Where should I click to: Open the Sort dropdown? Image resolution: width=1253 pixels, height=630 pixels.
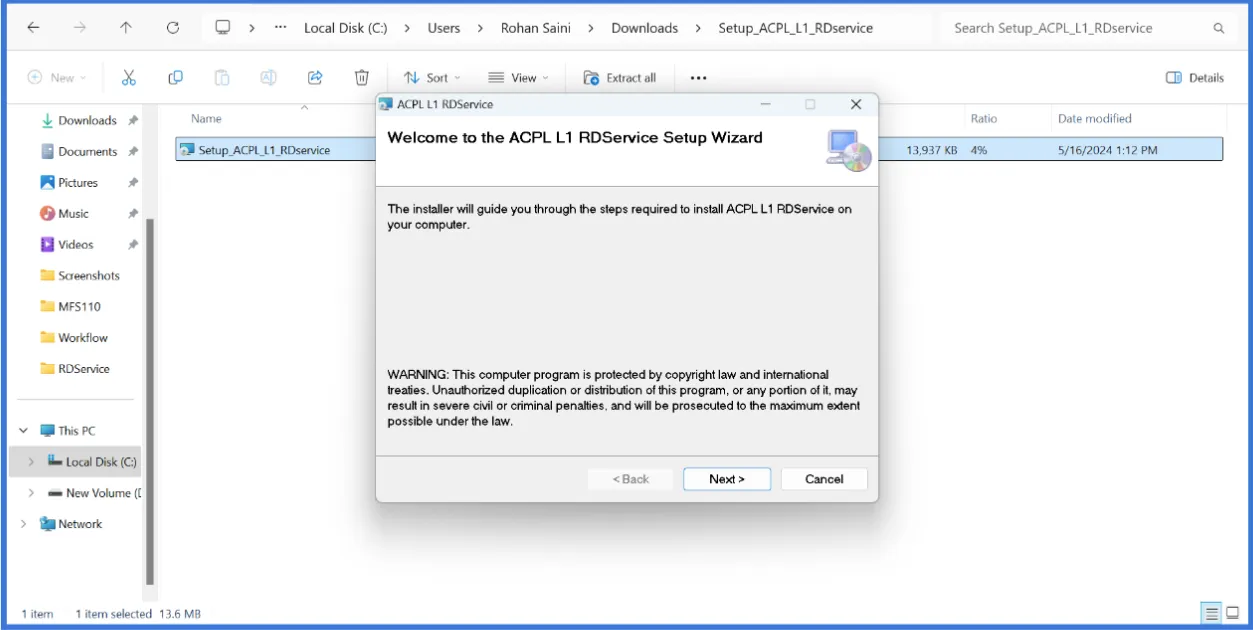click(x=432, y=78)
